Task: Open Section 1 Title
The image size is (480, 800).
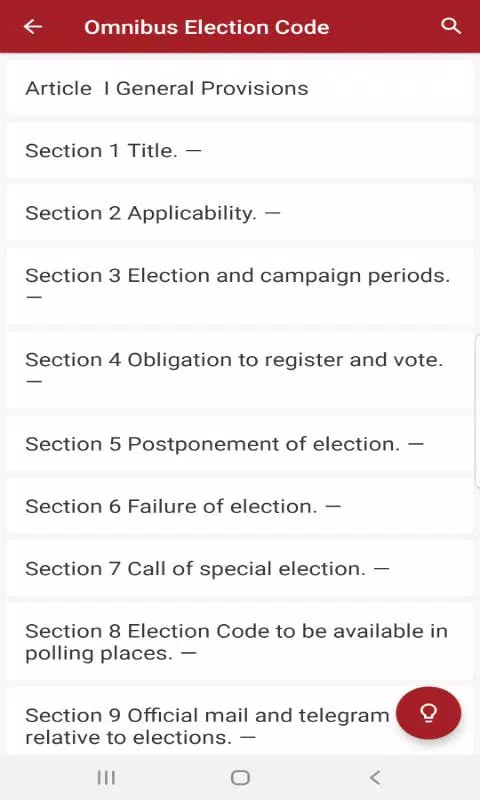Action: tap(240, 151)
